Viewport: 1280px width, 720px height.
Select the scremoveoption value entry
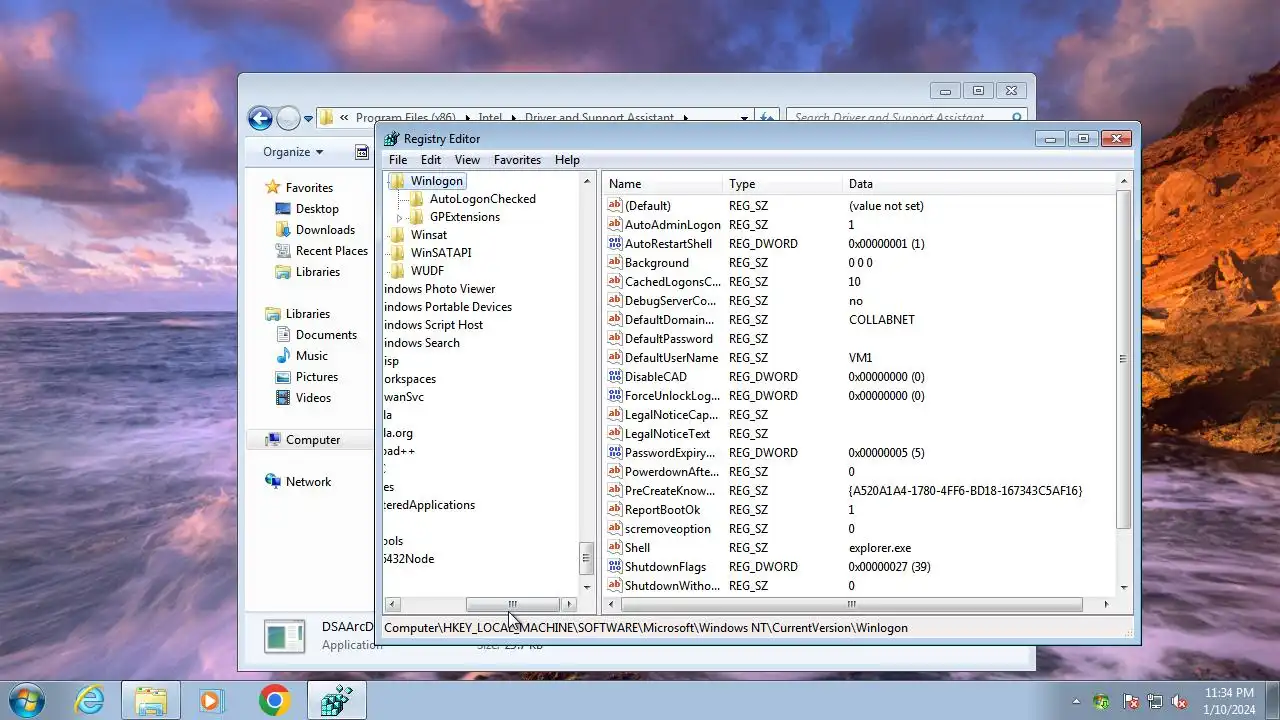click(668, 529)
